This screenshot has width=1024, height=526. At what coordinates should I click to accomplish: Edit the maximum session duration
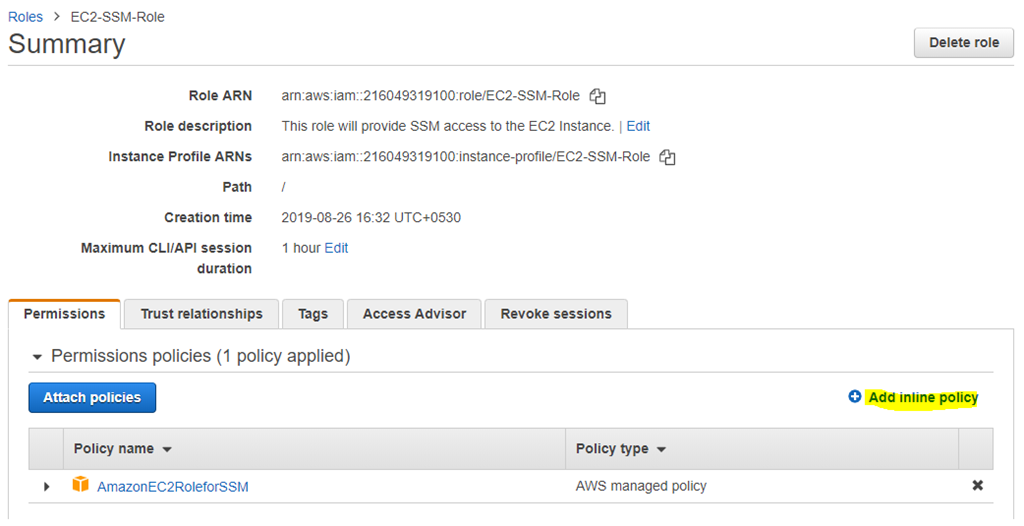tap(336, 248)
